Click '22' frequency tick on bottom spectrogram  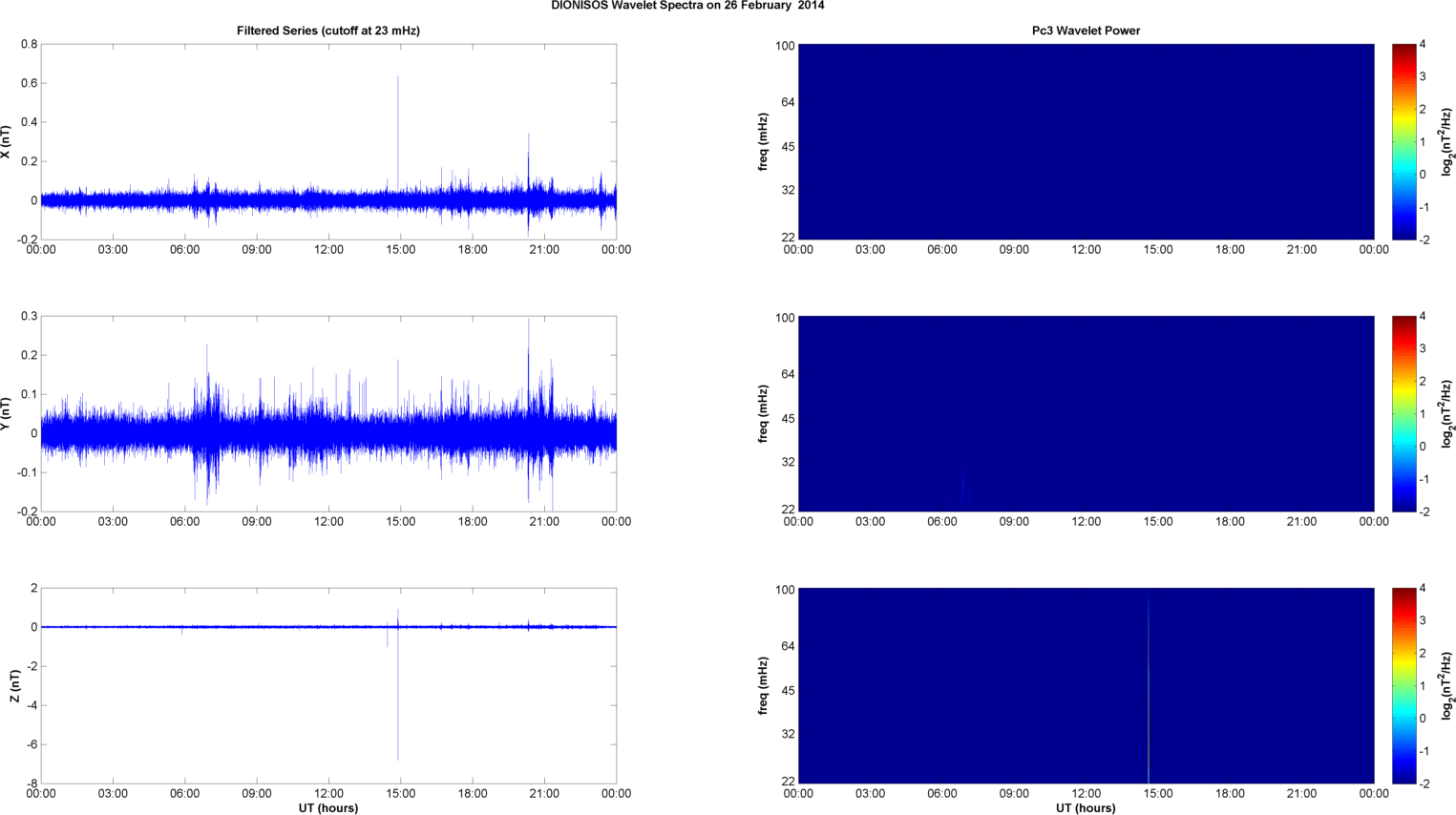788,782
